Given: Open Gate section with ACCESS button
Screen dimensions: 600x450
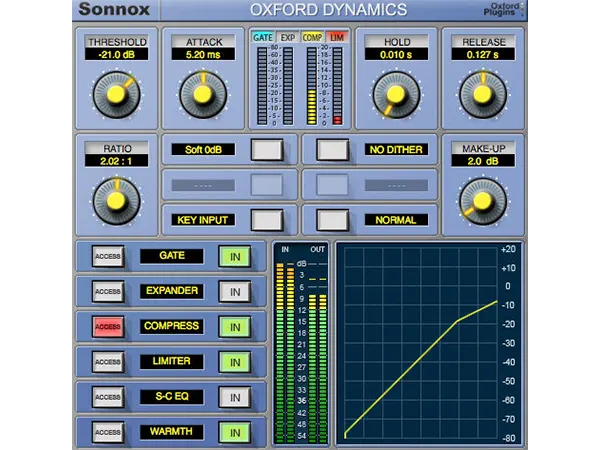Looking at the screenshot, I should (x=108, y=256).
